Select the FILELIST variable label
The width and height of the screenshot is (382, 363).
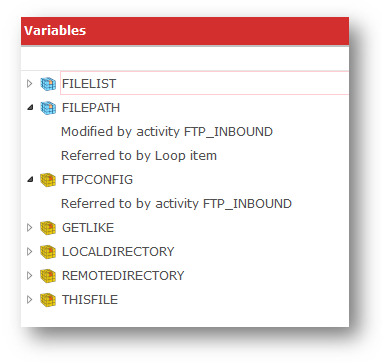click(x=89, y=84)
